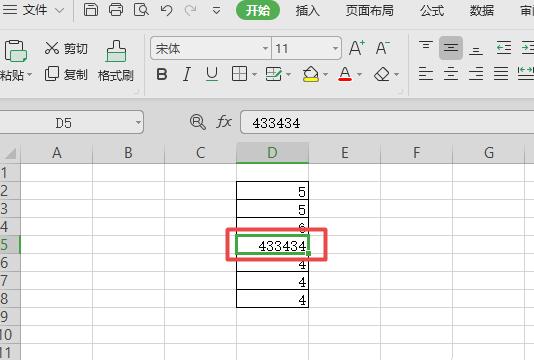The image size is (534, 360).
Task: Select cell D8 containing 4
Action: tap(272, 299)
